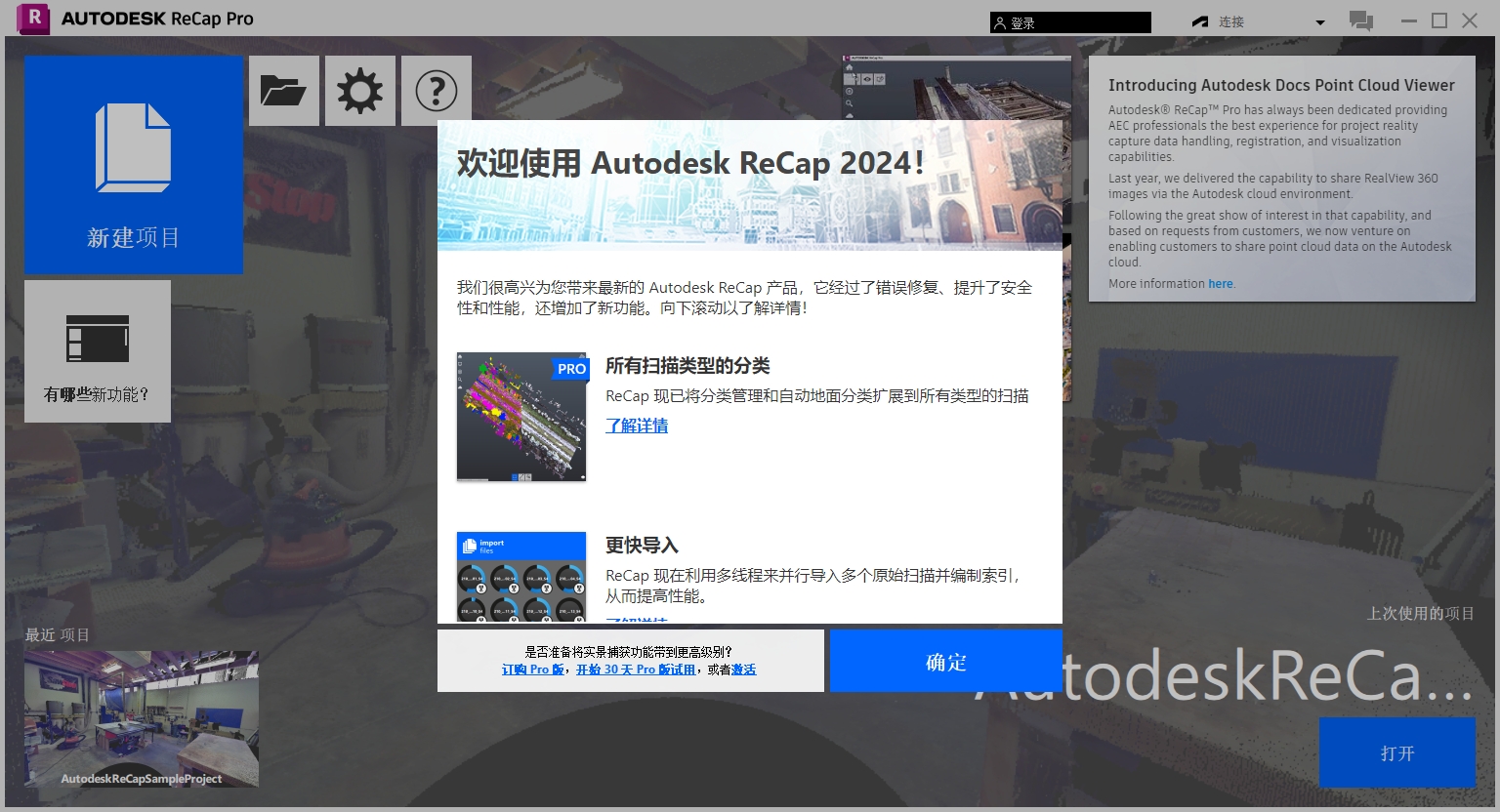1500x812 pixels.
Task: Click 了解详情 link under scan classification
Action: click(x=637, y=426)
